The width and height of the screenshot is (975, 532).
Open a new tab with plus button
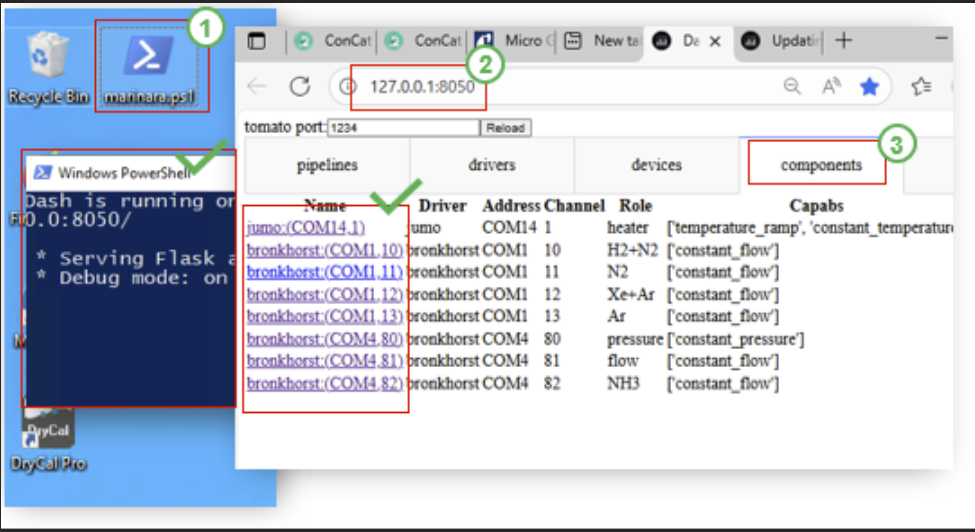843,41
